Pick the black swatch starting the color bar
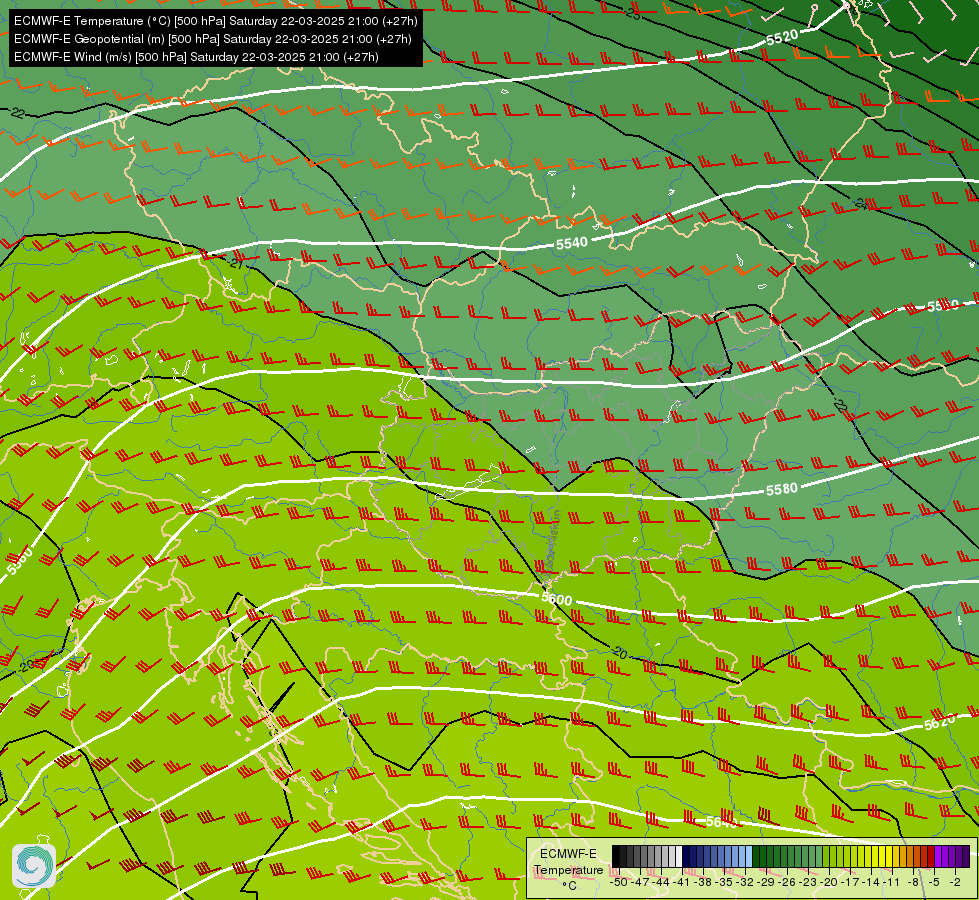The height and width of the screenshot is (900, 979). pyautogui.click(x=616, y=856)
